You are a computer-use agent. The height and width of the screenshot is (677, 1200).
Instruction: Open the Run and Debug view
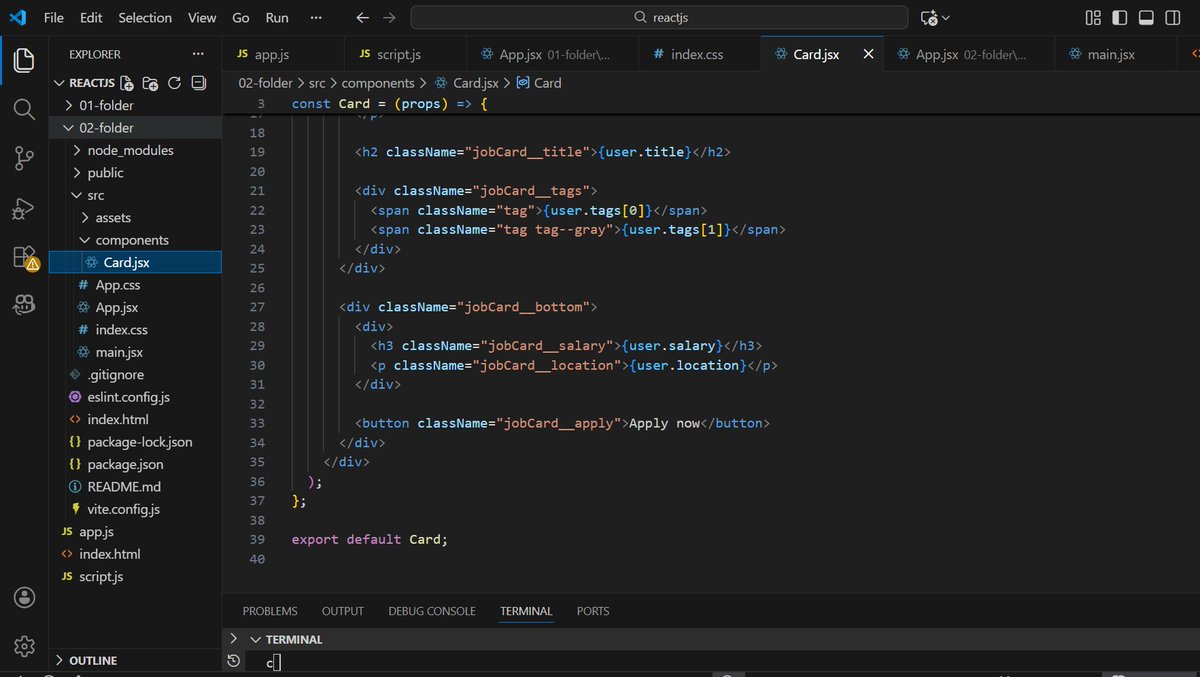[24, 208]
